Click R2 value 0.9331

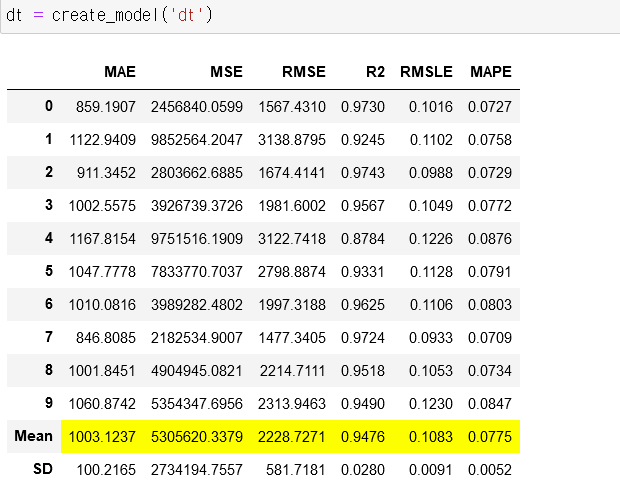click(x=363, y=272)
